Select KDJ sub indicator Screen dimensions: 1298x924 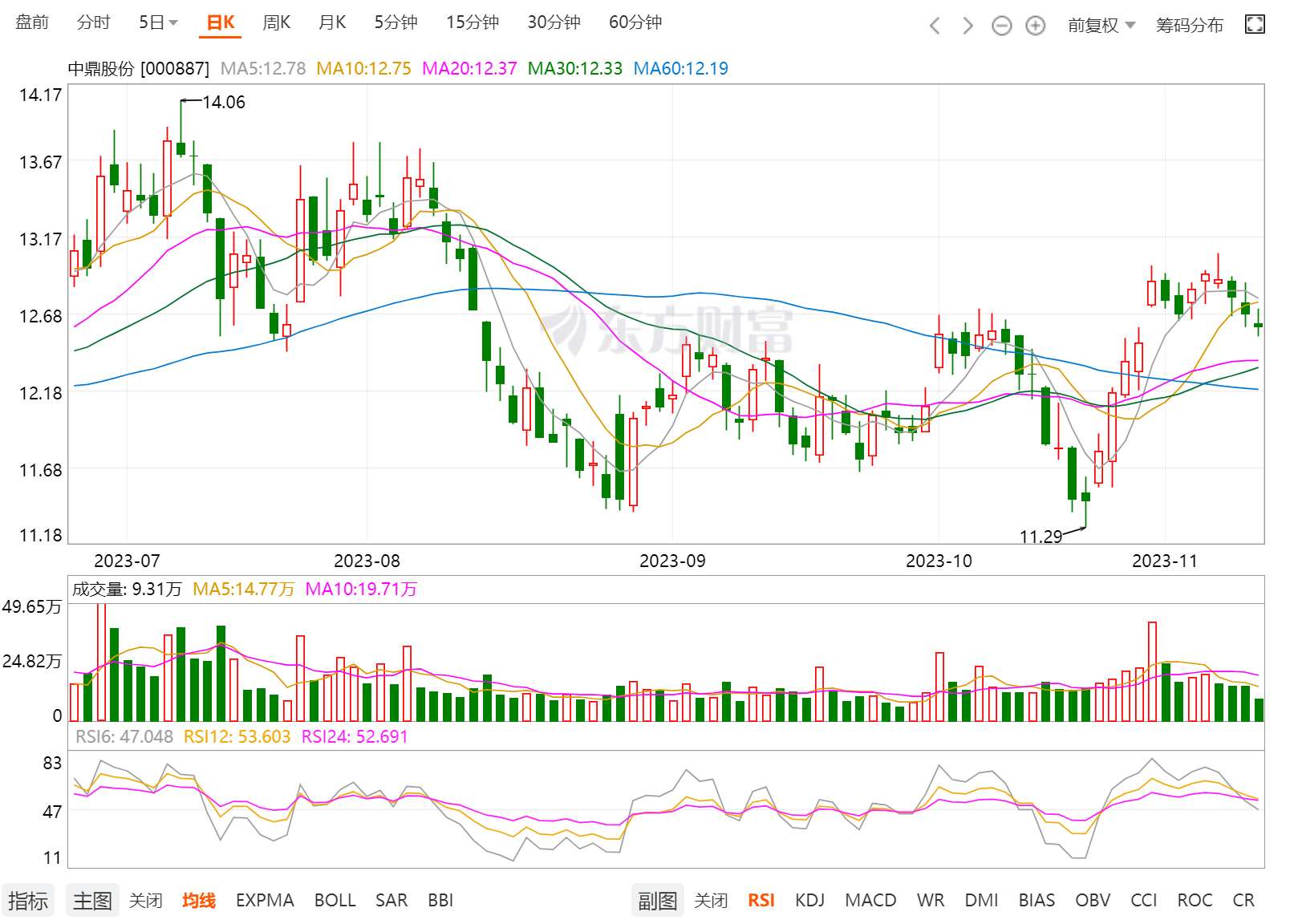click(x=809, y=901)
